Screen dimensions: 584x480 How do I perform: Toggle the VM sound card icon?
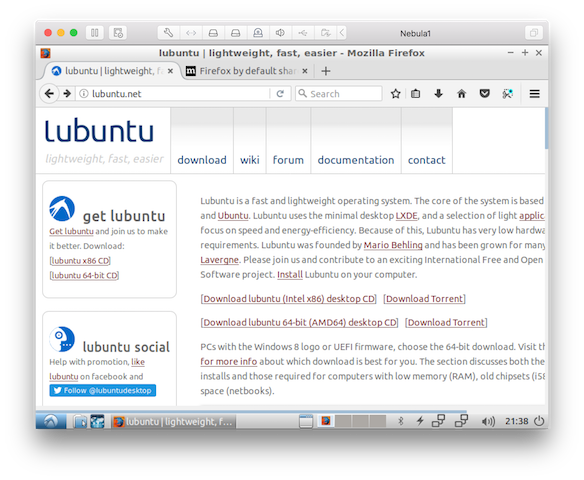[x=280, y=33]
